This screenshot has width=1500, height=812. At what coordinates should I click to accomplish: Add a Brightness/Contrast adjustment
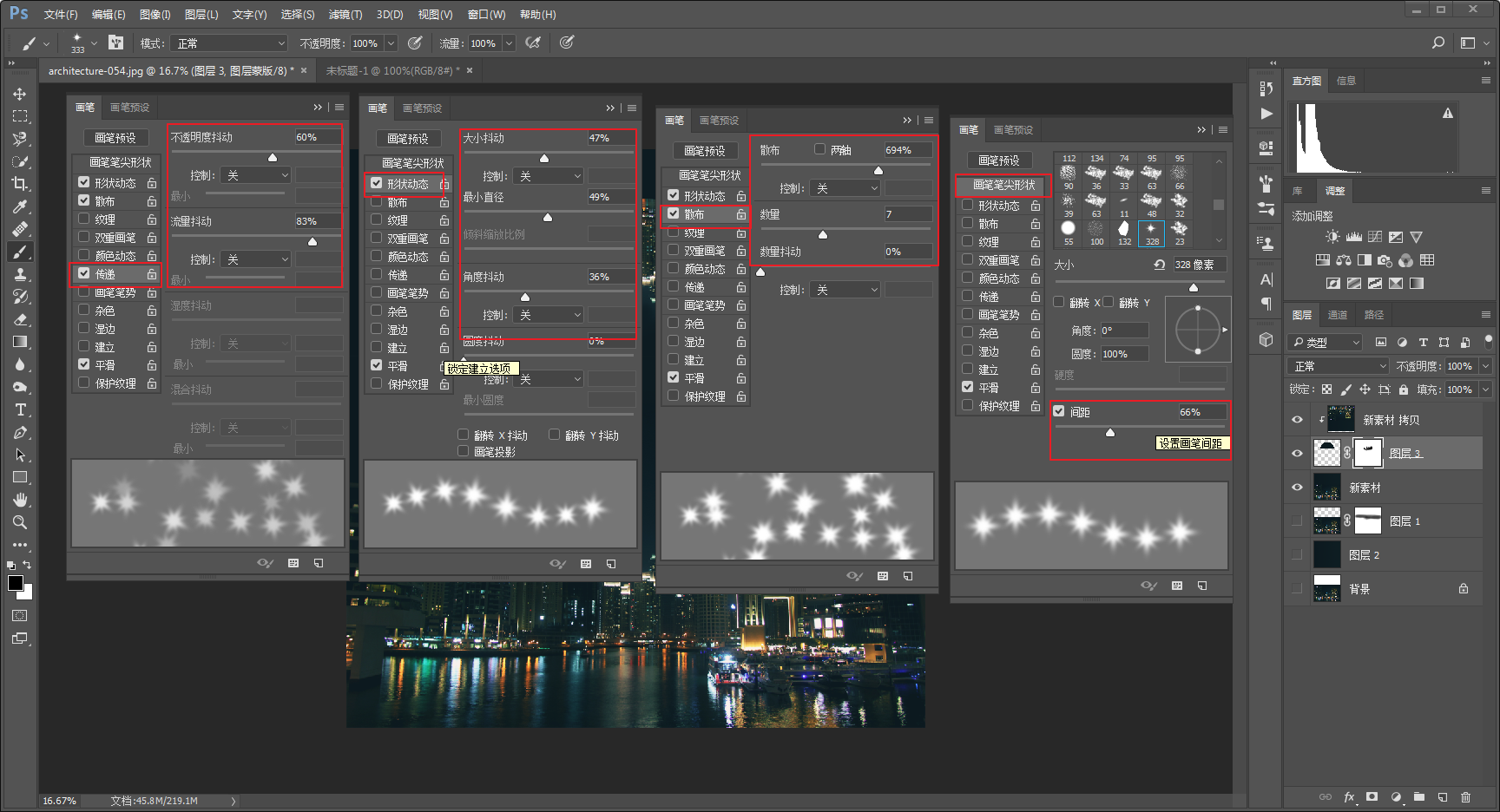pos(1333,237)
